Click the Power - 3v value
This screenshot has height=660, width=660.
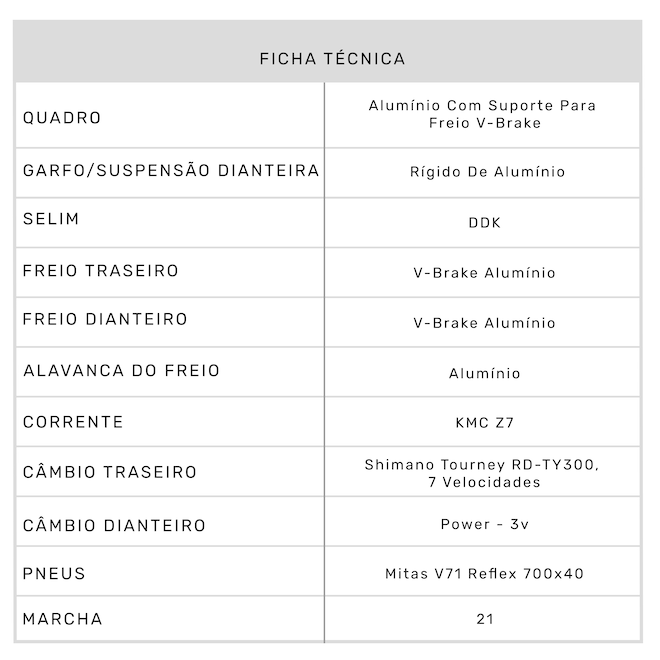484,524
